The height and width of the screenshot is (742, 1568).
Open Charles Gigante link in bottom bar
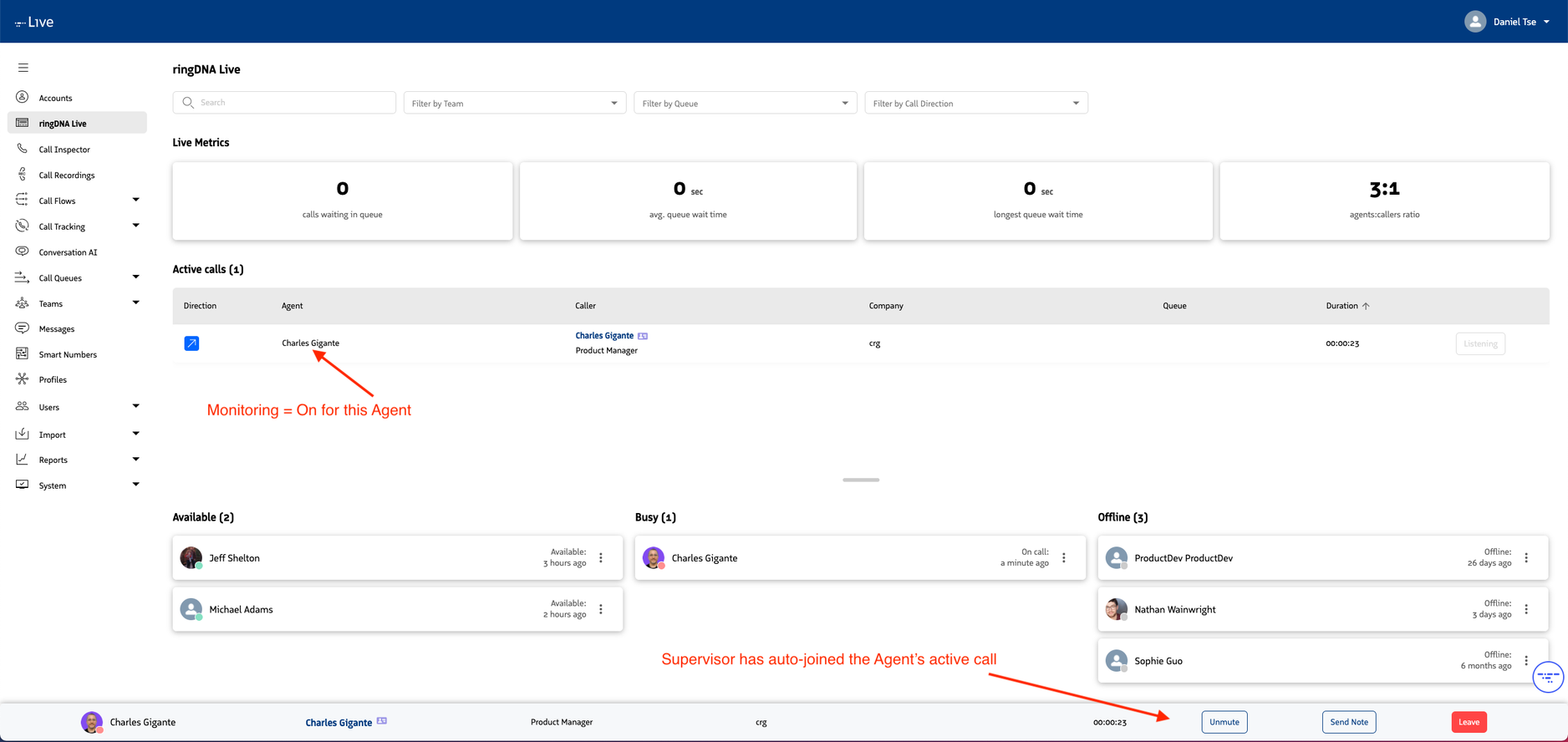click(339, 723)
